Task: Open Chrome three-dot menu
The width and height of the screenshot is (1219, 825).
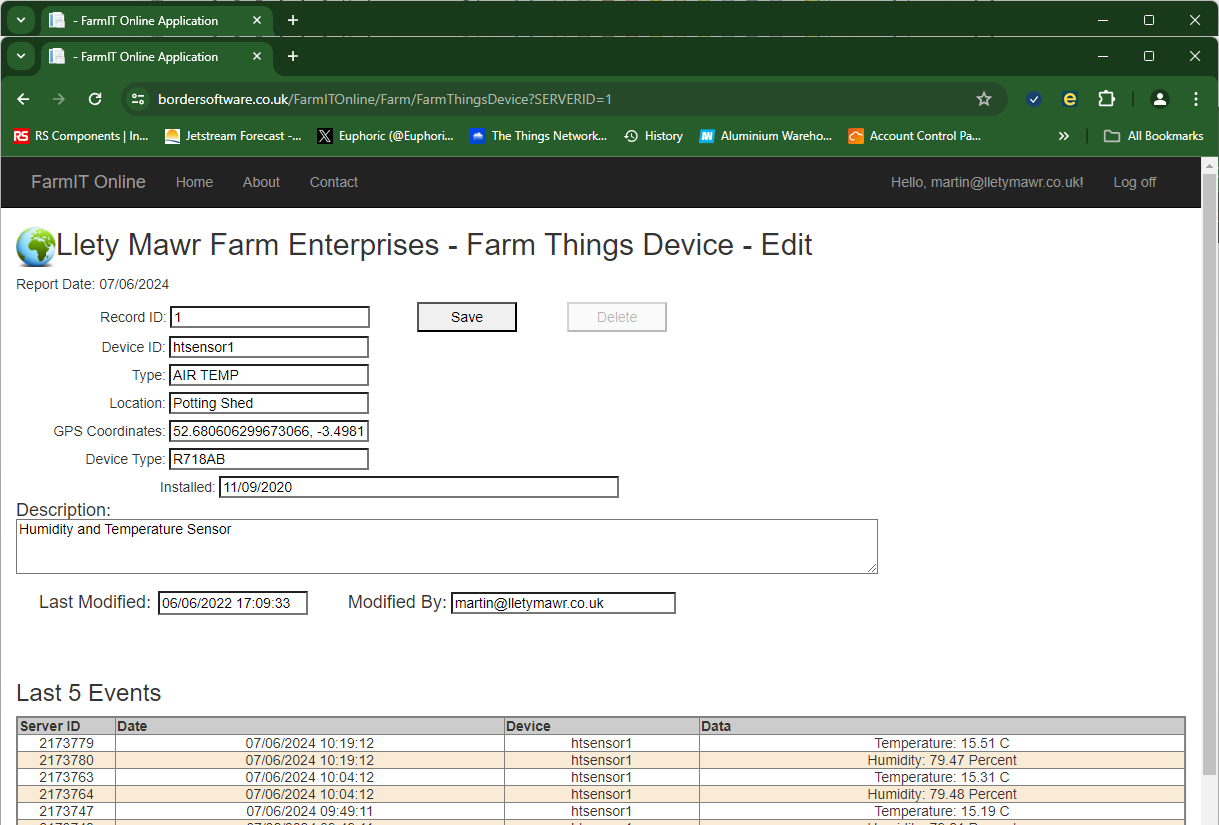Action: coord(1196,99)
